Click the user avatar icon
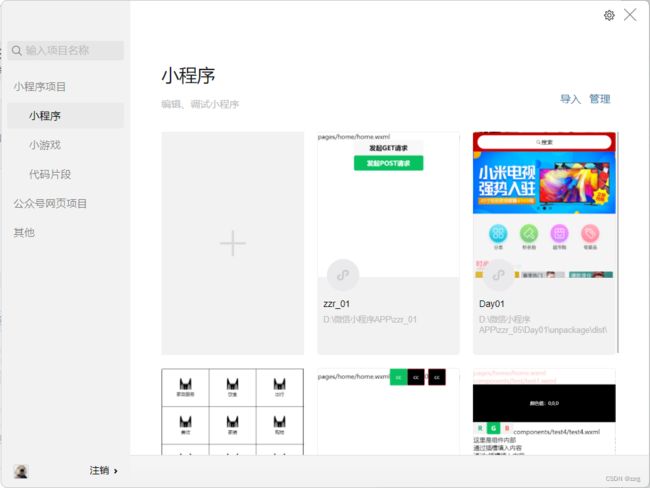This screenshot has height=488, width=650. point(21,471)
